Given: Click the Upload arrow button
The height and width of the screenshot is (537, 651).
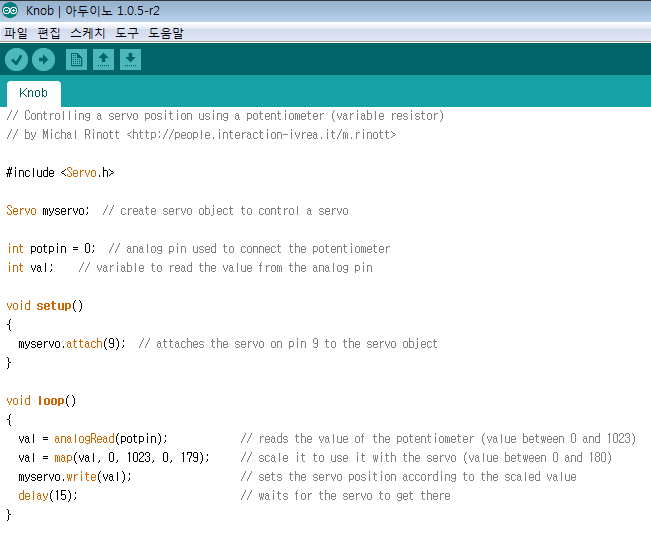Looking at the screenshot, I should pyautogui.click(x=43, y=60).
